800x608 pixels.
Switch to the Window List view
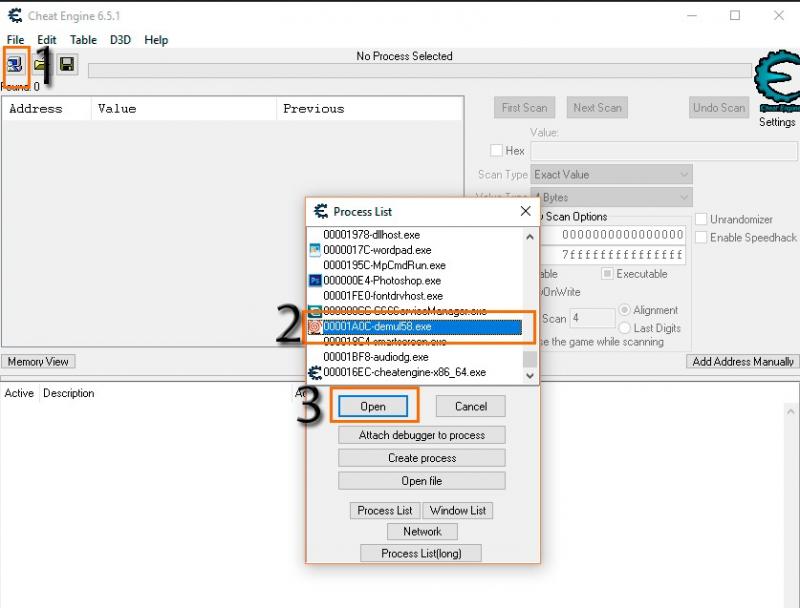click(460, 510)
